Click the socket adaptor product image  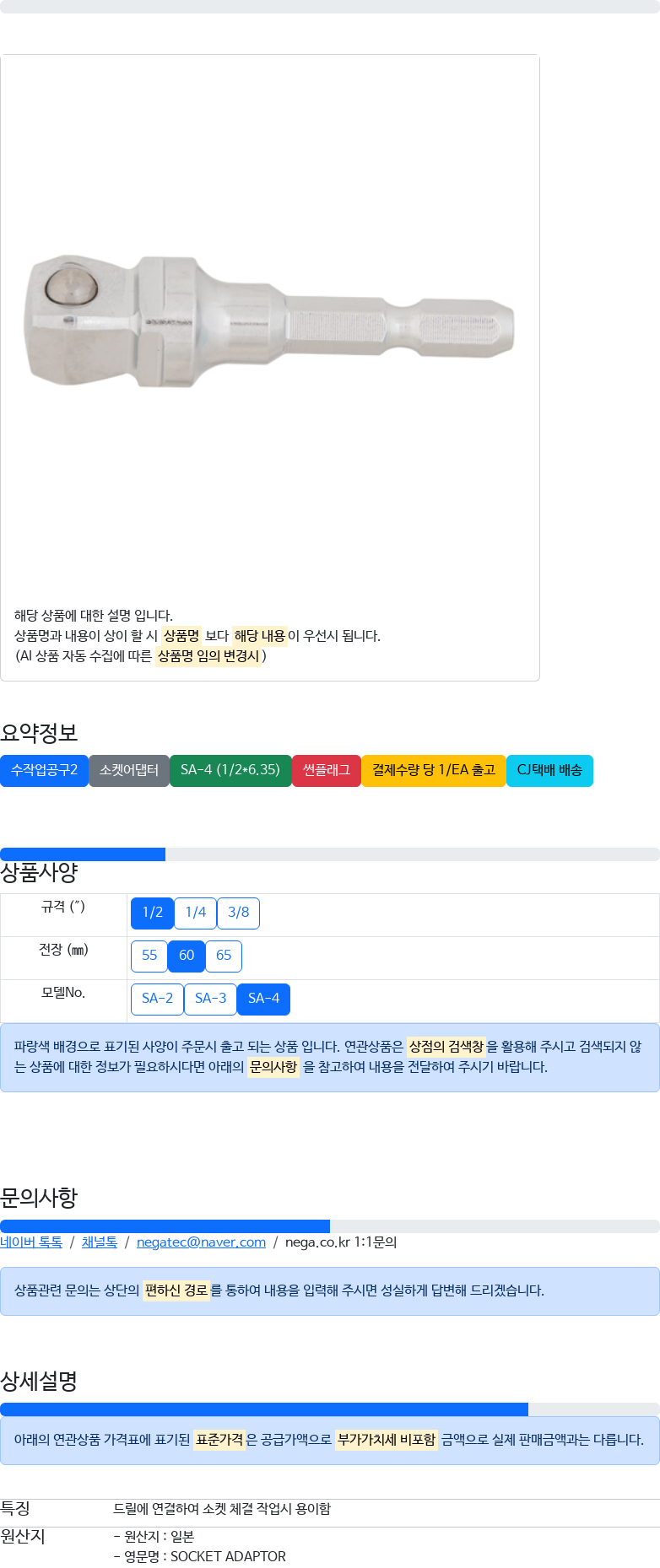(269, 321)
